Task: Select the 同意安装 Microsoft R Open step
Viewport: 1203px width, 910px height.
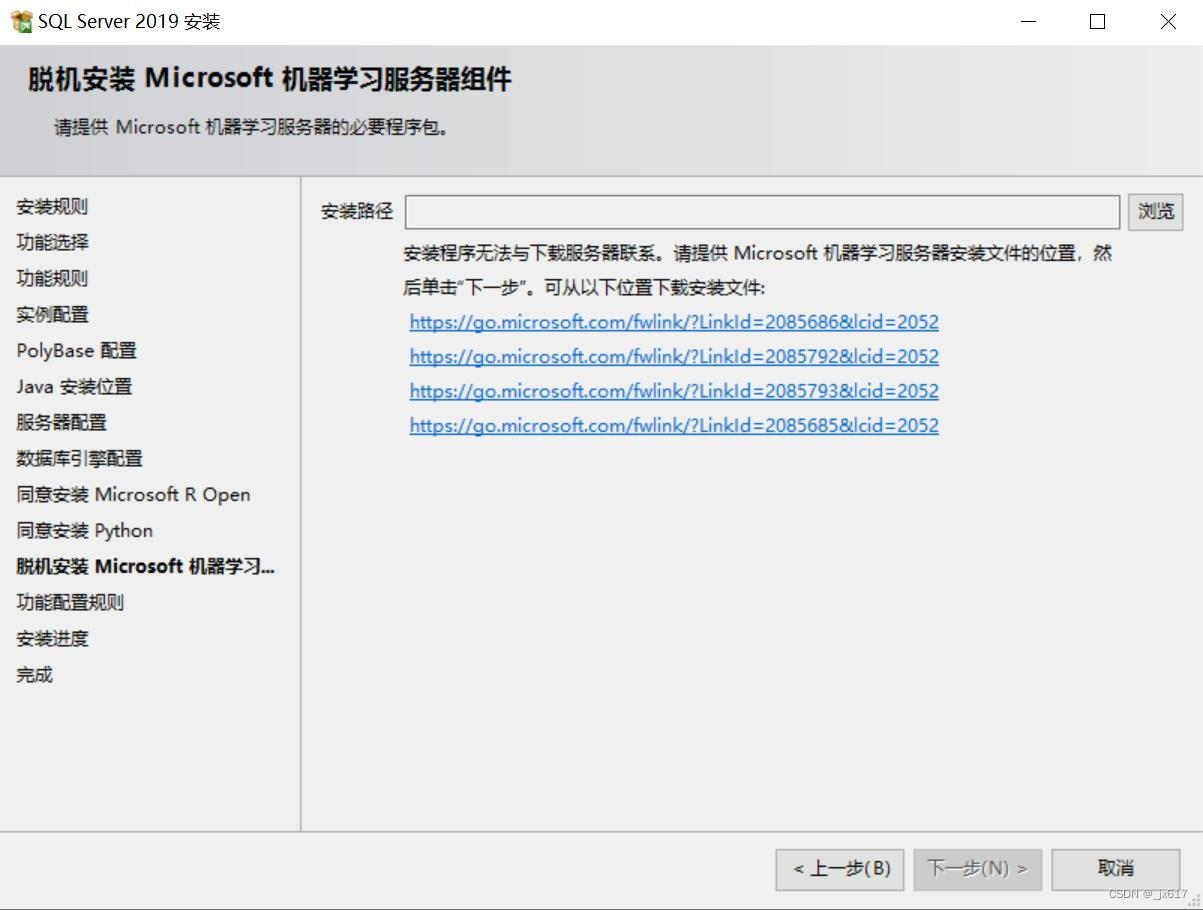Action: 133,495
